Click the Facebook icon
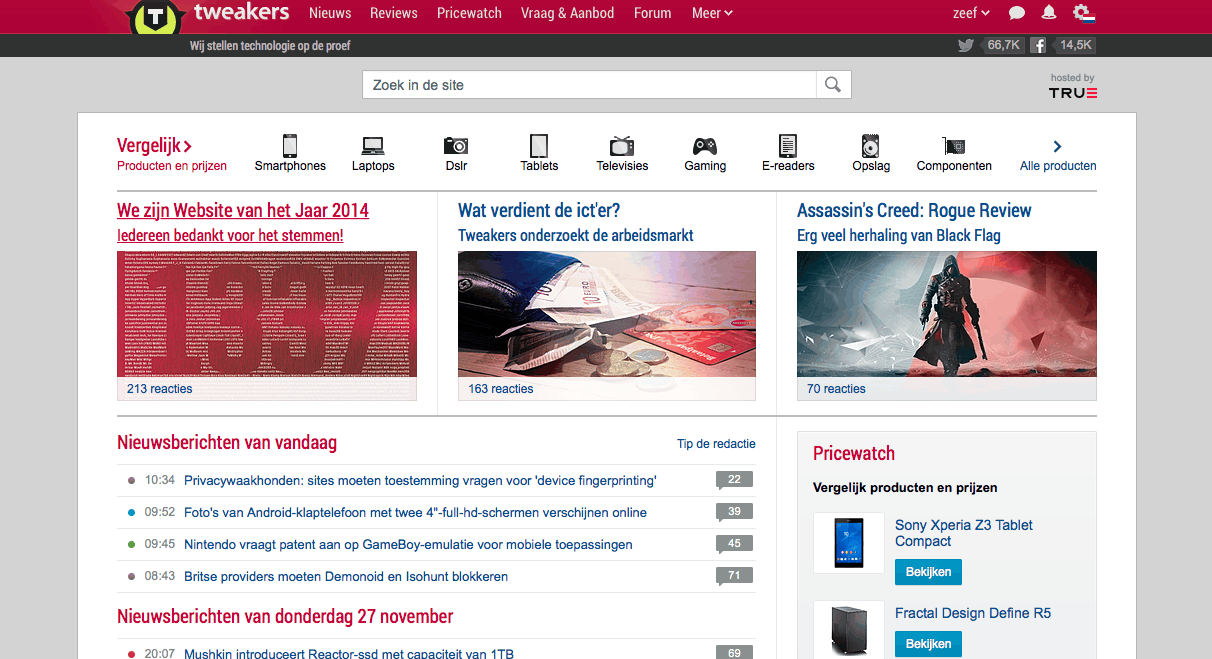This screenshot has width=1212, height=659. coord(1039,45)
